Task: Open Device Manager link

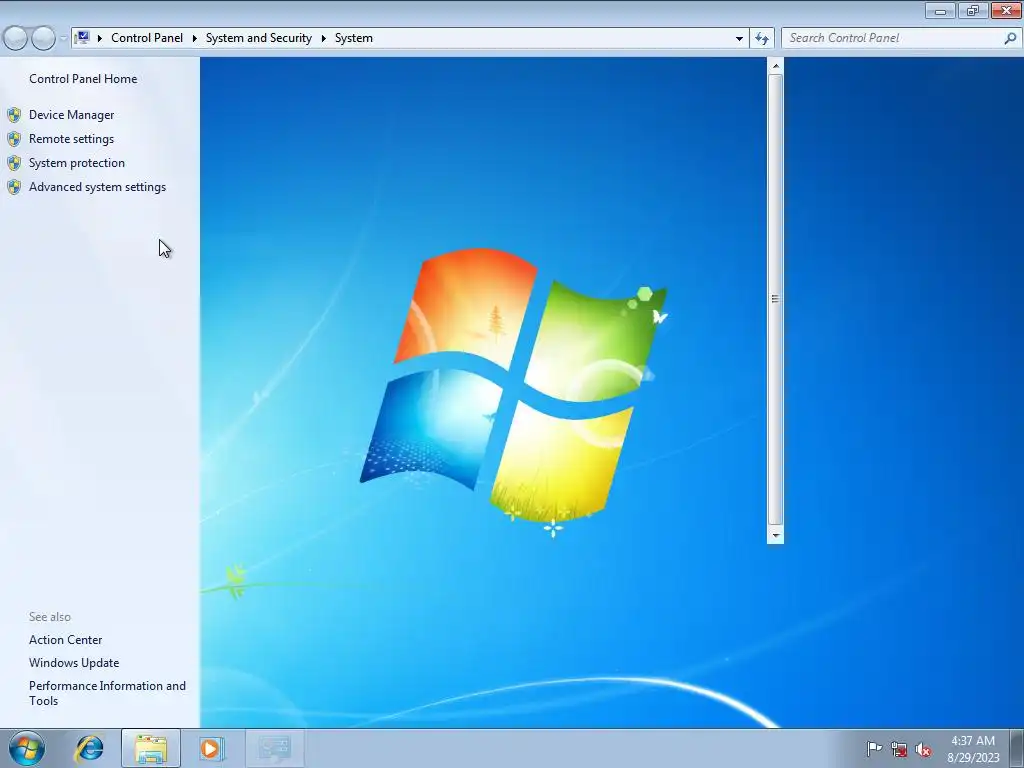Action: 71,115
